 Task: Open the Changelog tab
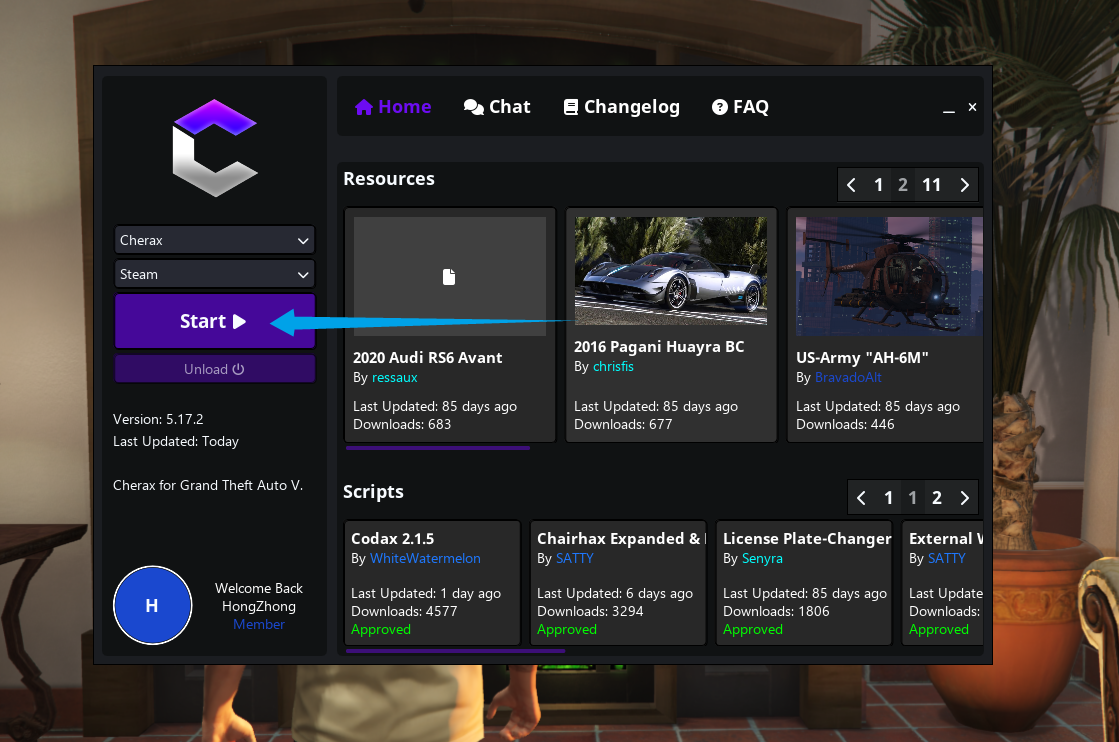coord(621,107)
